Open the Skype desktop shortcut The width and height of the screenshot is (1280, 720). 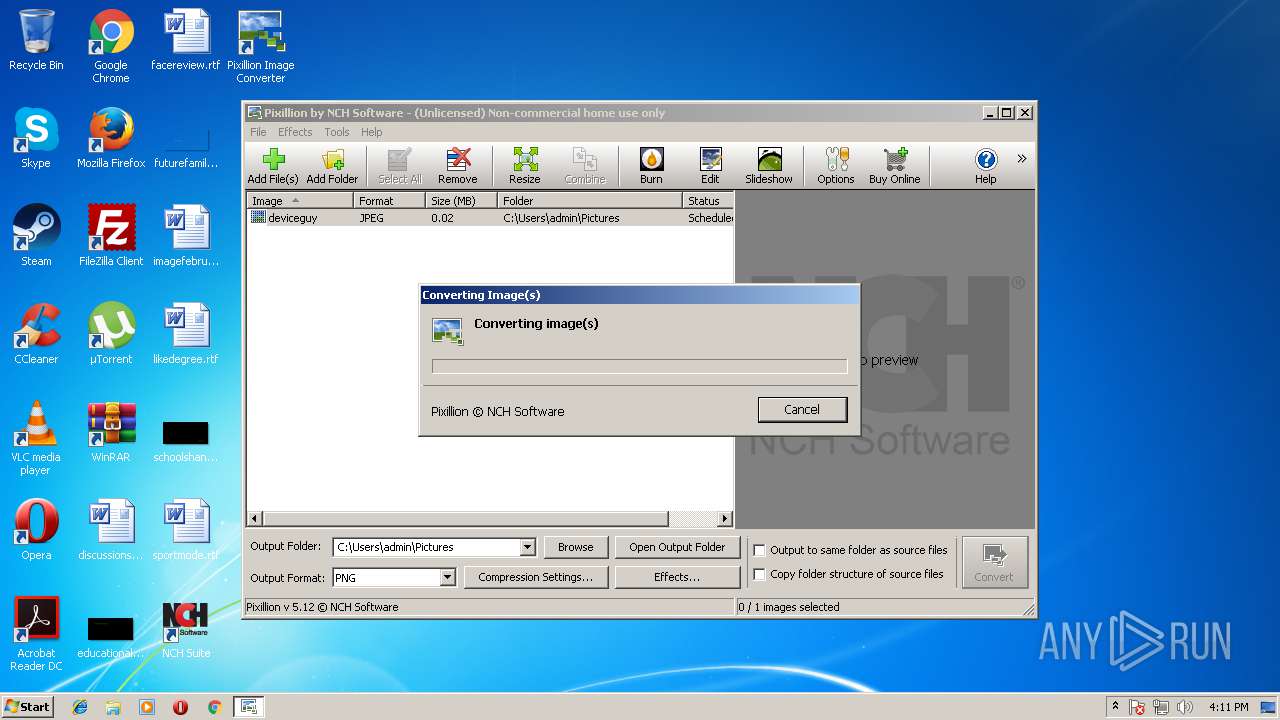click(36, 139)
